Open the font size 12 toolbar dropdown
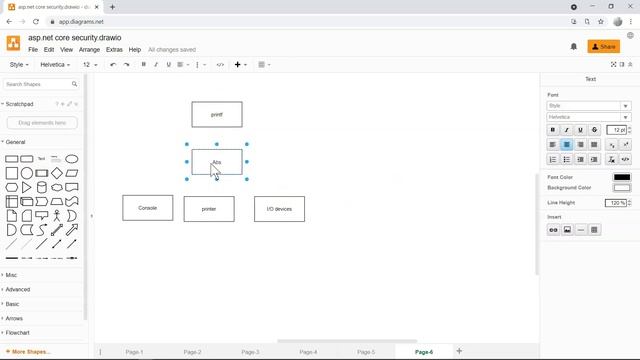Screen dimensions: 640x360 pos(90,64)
